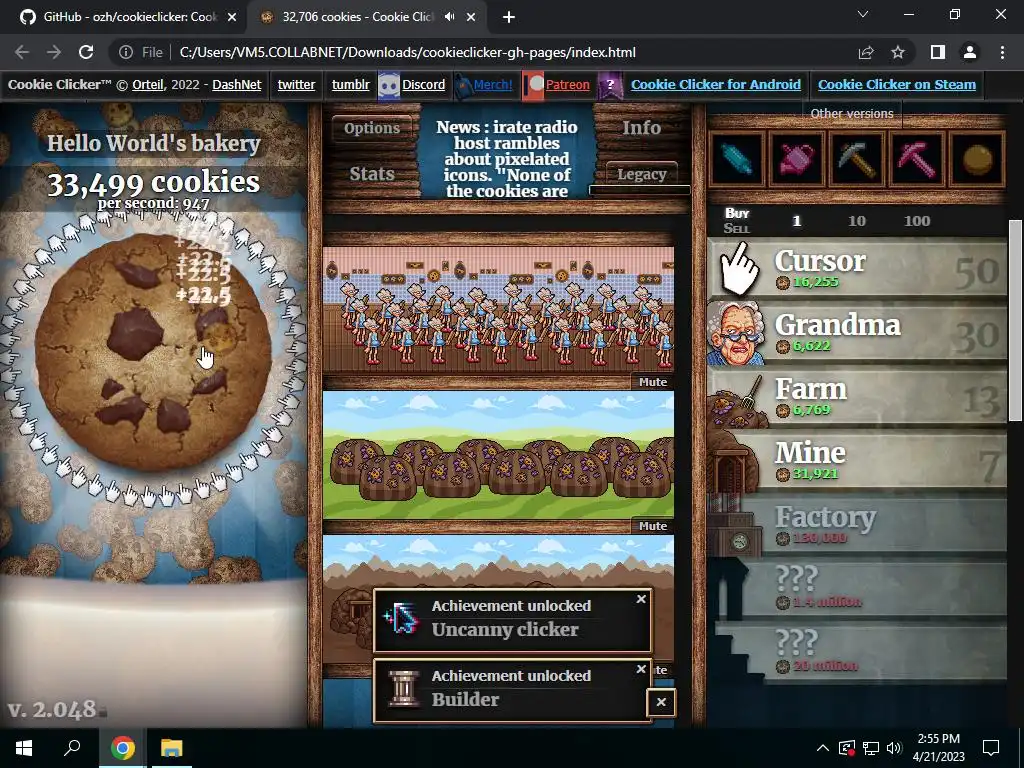The height and width of the screenshot is (768, 1024).
Task: Select the locked 20 million building
Action: [857, 653]
